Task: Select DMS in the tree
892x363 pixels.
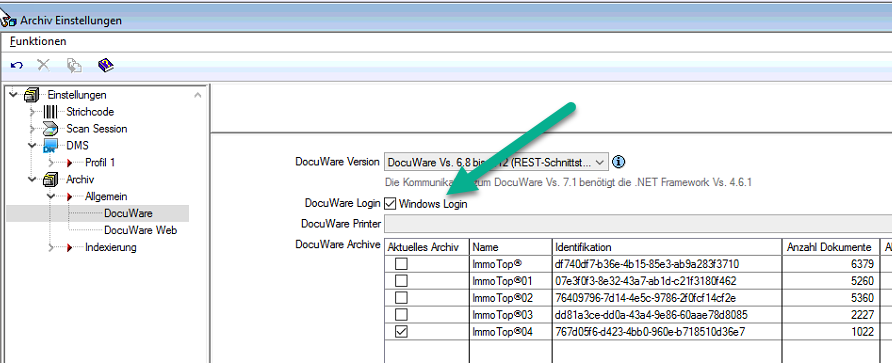Action: coord(77,146)
